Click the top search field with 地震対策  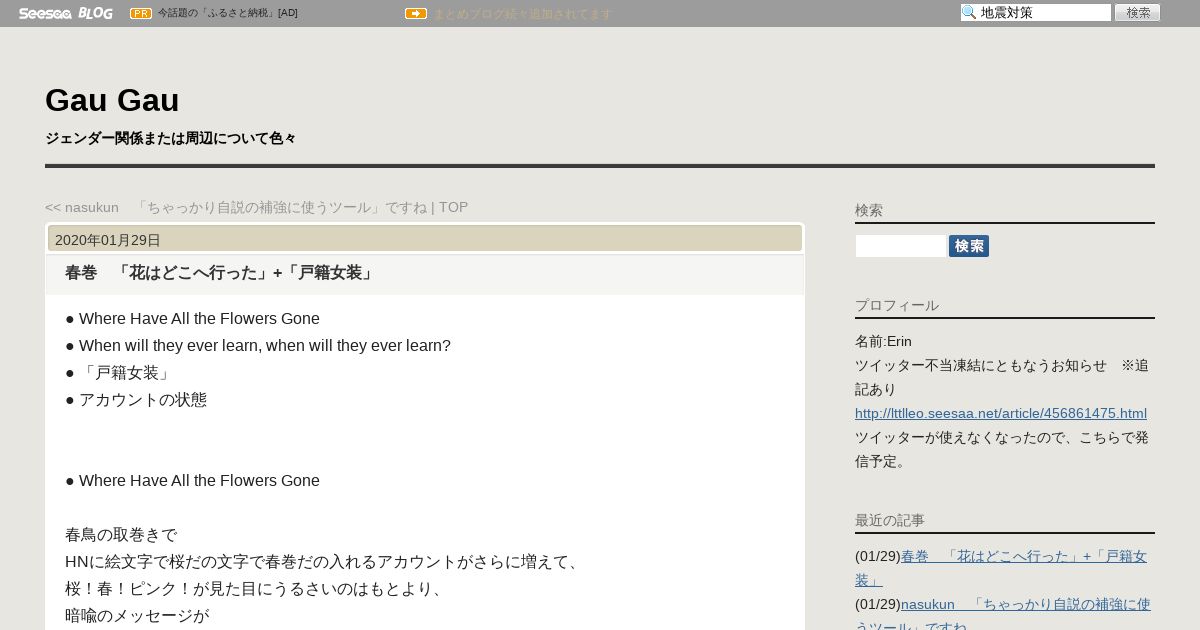(x=1036, y=13)
